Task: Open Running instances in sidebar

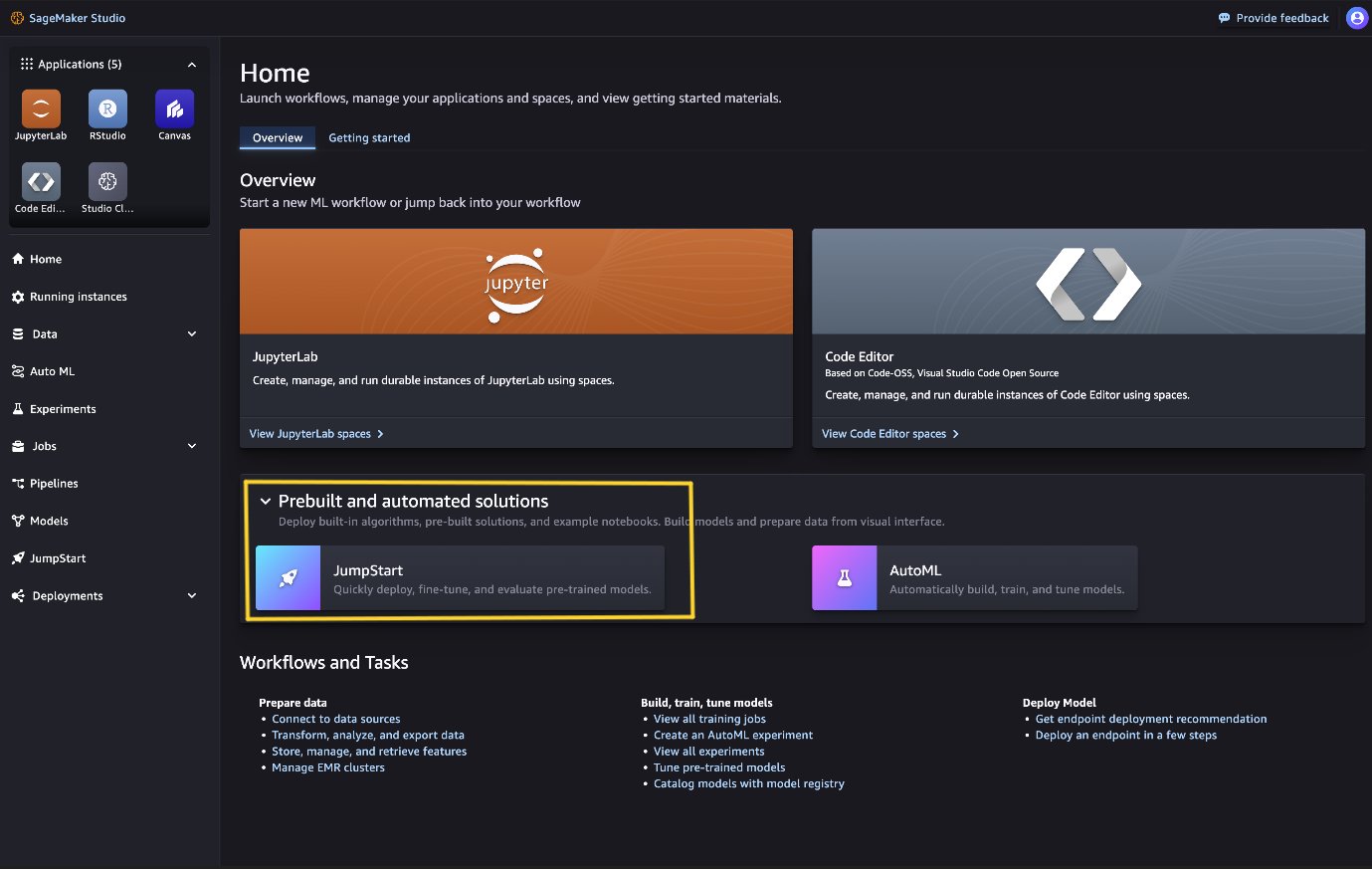Action: pyautogui.click(x=79, y=297)
